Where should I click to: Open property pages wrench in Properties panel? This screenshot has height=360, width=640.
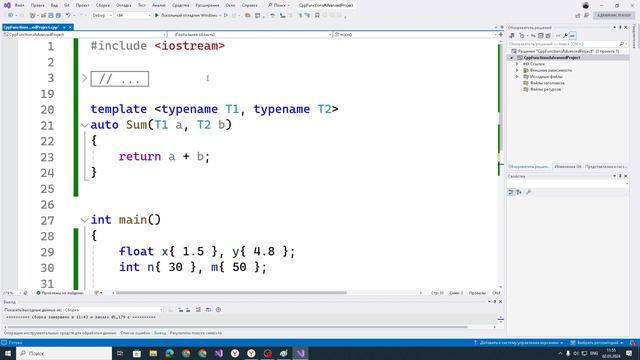point(529,192)
